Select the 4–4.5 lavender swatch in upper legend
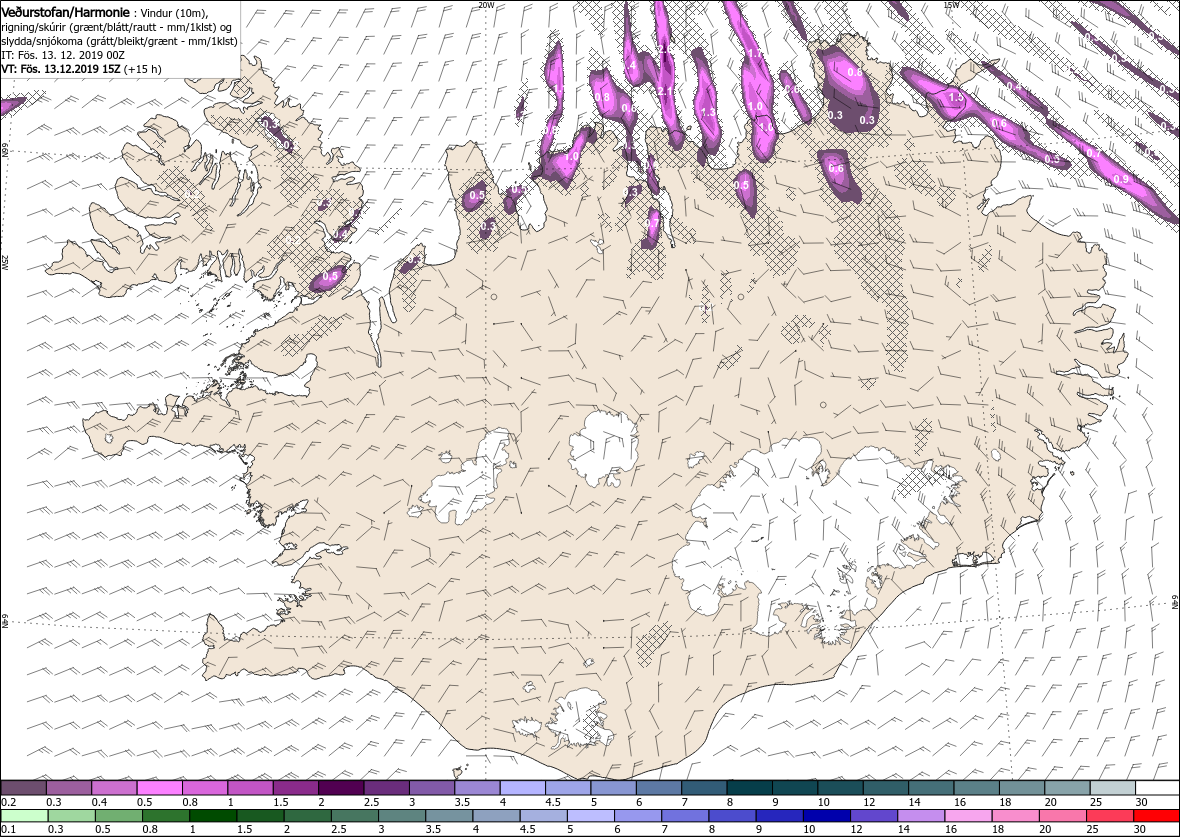This screenshot has height=837, width=1180. pos(522,788)
